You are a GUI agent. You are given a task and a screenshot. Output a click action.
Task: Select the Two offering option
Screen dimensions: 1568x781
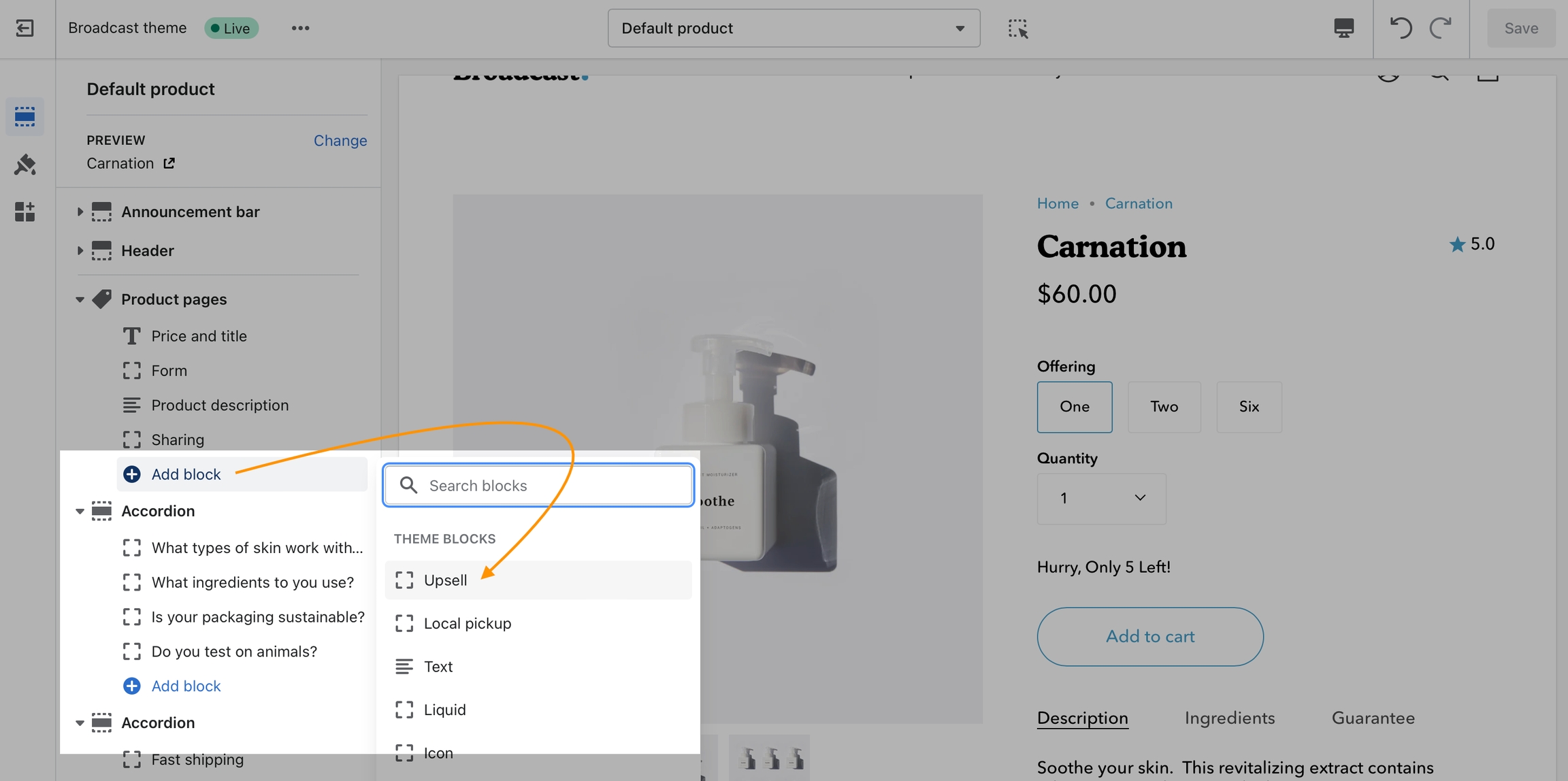click(x=1164, y=407)
